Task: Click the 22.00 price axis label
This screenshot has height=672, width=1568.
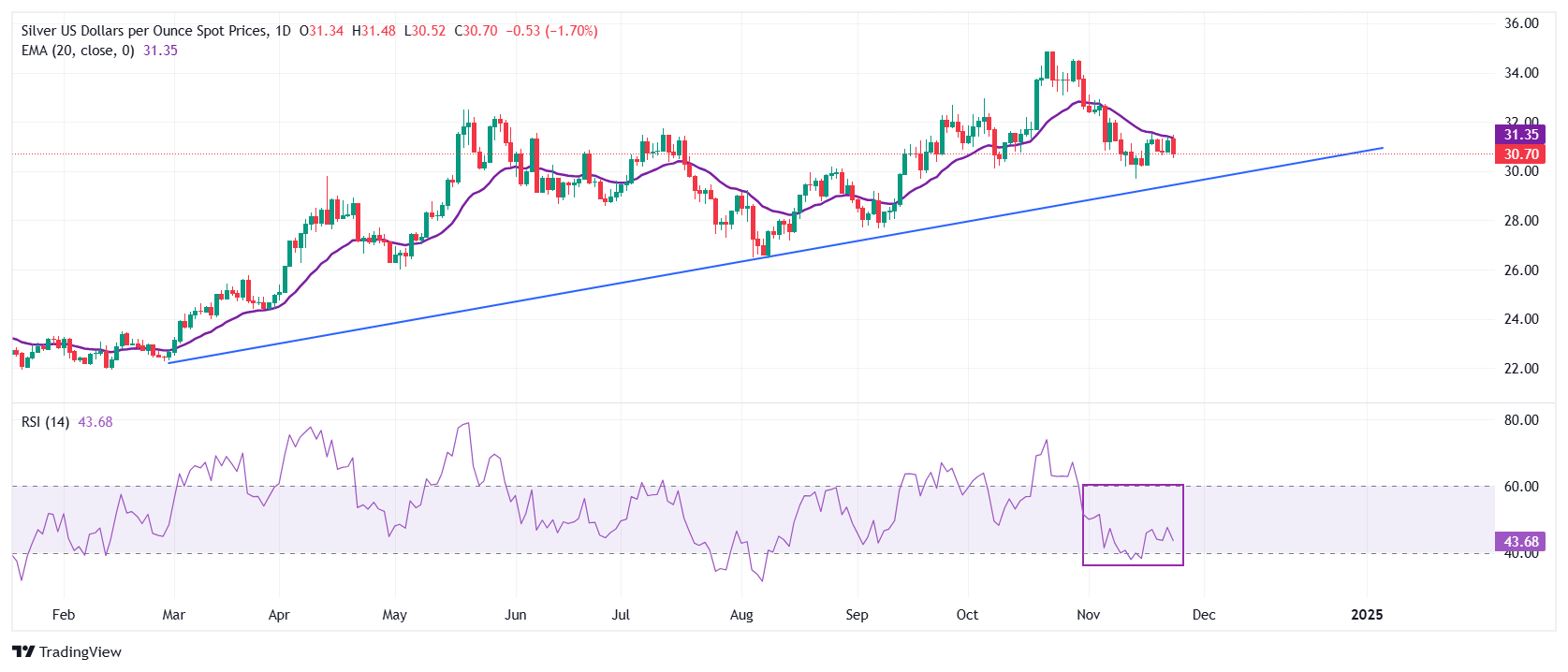Action: point(1521,369)
